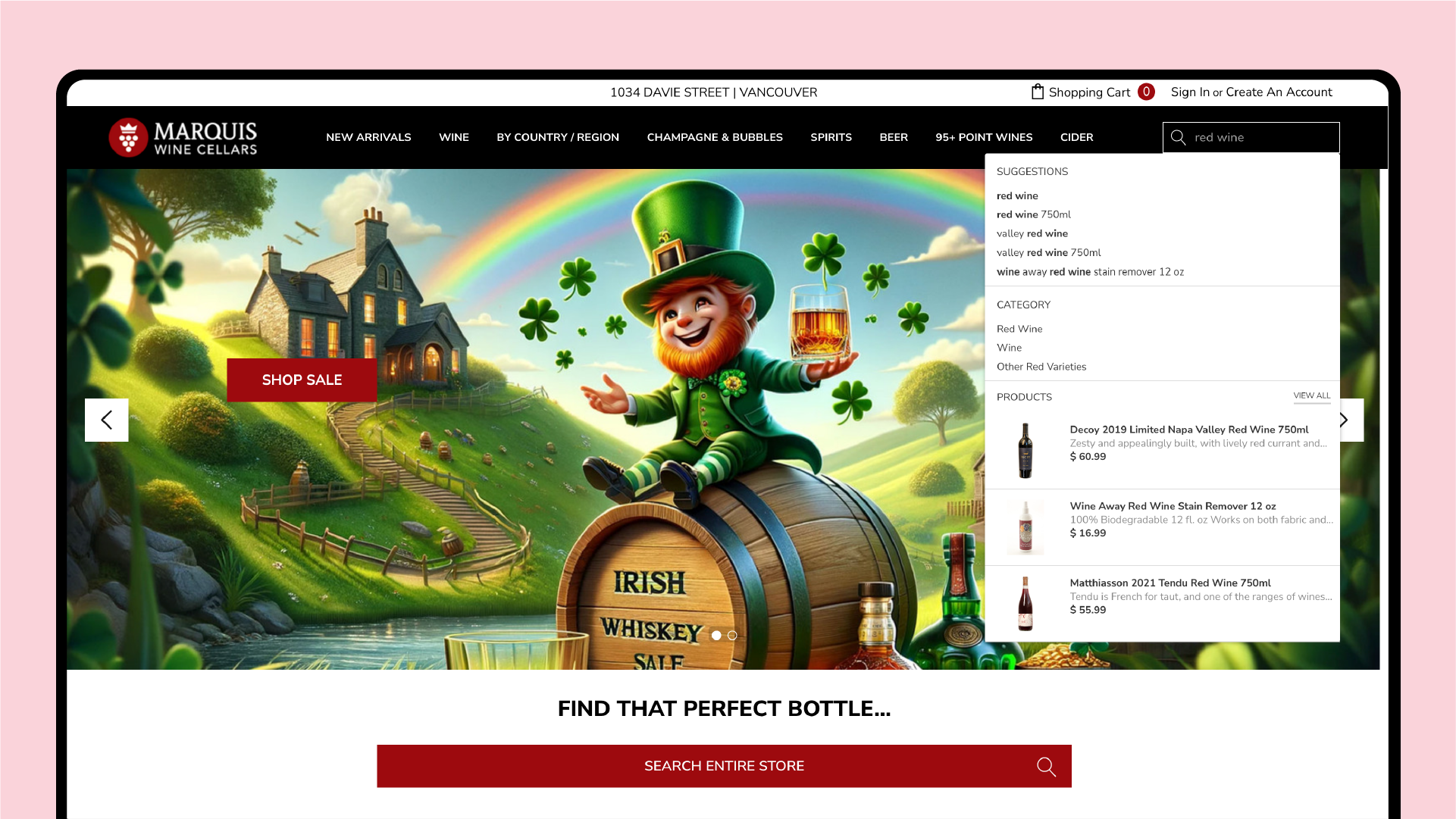Open the Wine Away stain remover thumbnail
The height and width of the screenshot is (819, 1456).
[x=1025, y=527]
